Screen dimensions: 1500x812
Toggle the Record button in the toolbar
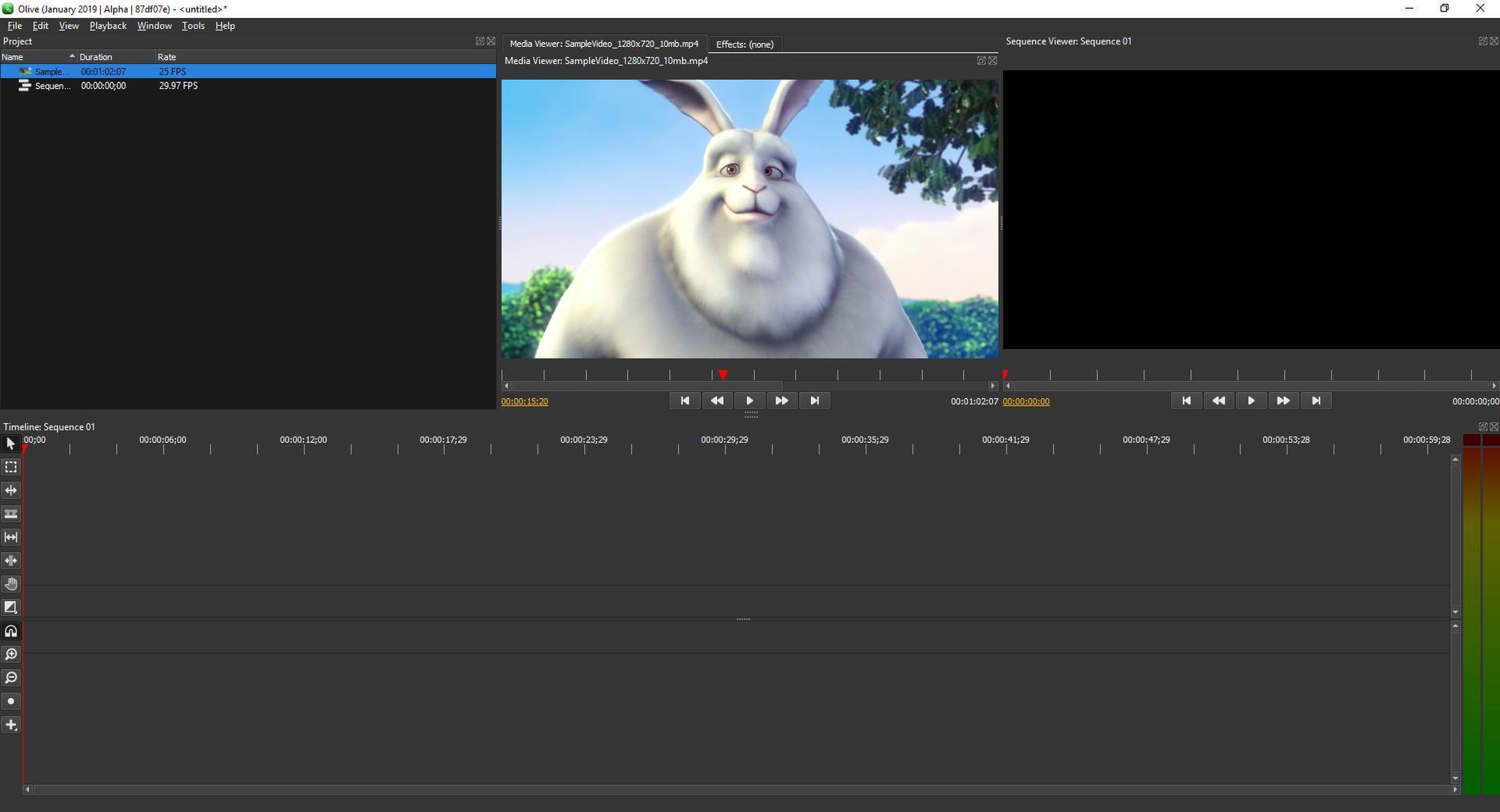click(11, 701)
